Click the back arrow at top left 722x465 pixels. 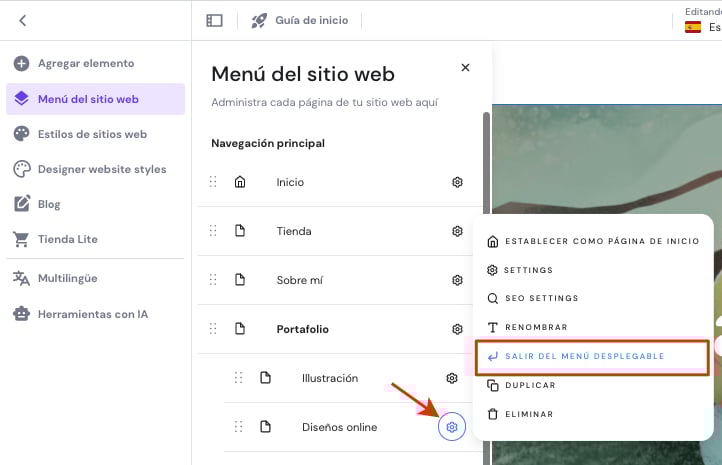pyautogui.click(x=22, y=20)
